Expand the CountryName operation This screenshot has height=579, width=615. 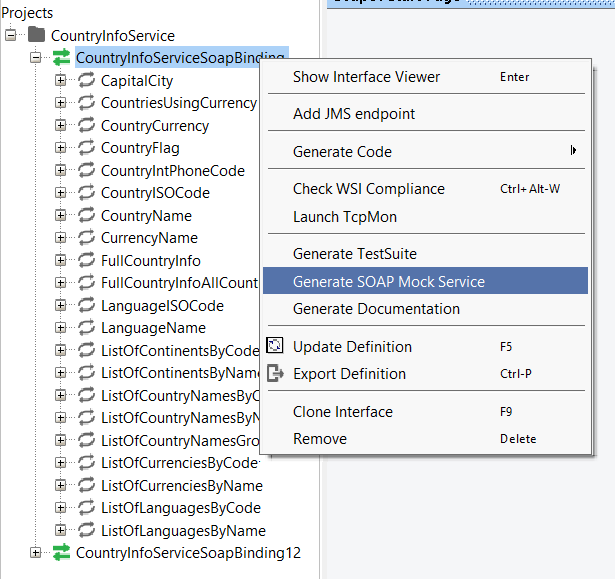pos(60,215)
